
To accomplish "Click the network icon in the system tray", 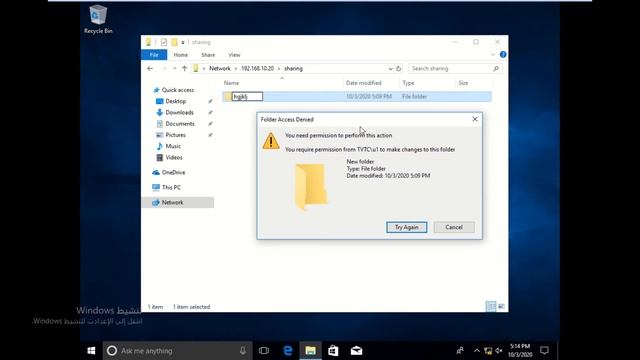I will [x=488, y=351].
